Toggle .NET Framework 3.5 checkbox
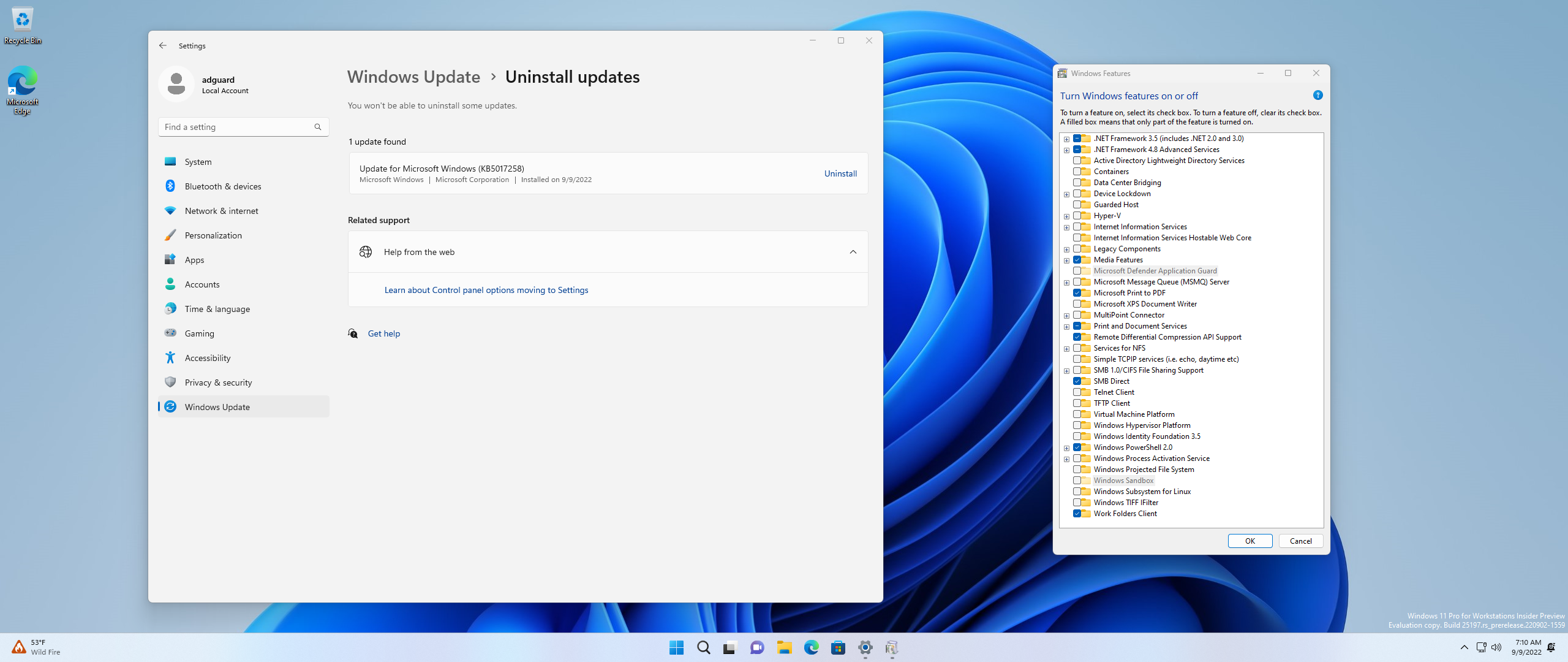 [1077, 139]
